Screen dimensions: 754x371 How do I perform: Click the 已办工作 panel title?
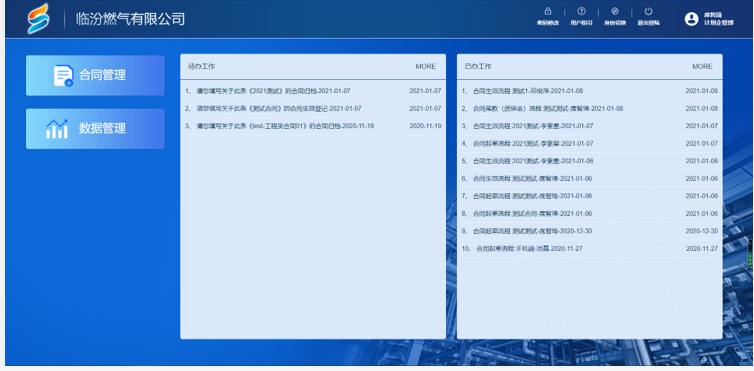click(478, 67)
